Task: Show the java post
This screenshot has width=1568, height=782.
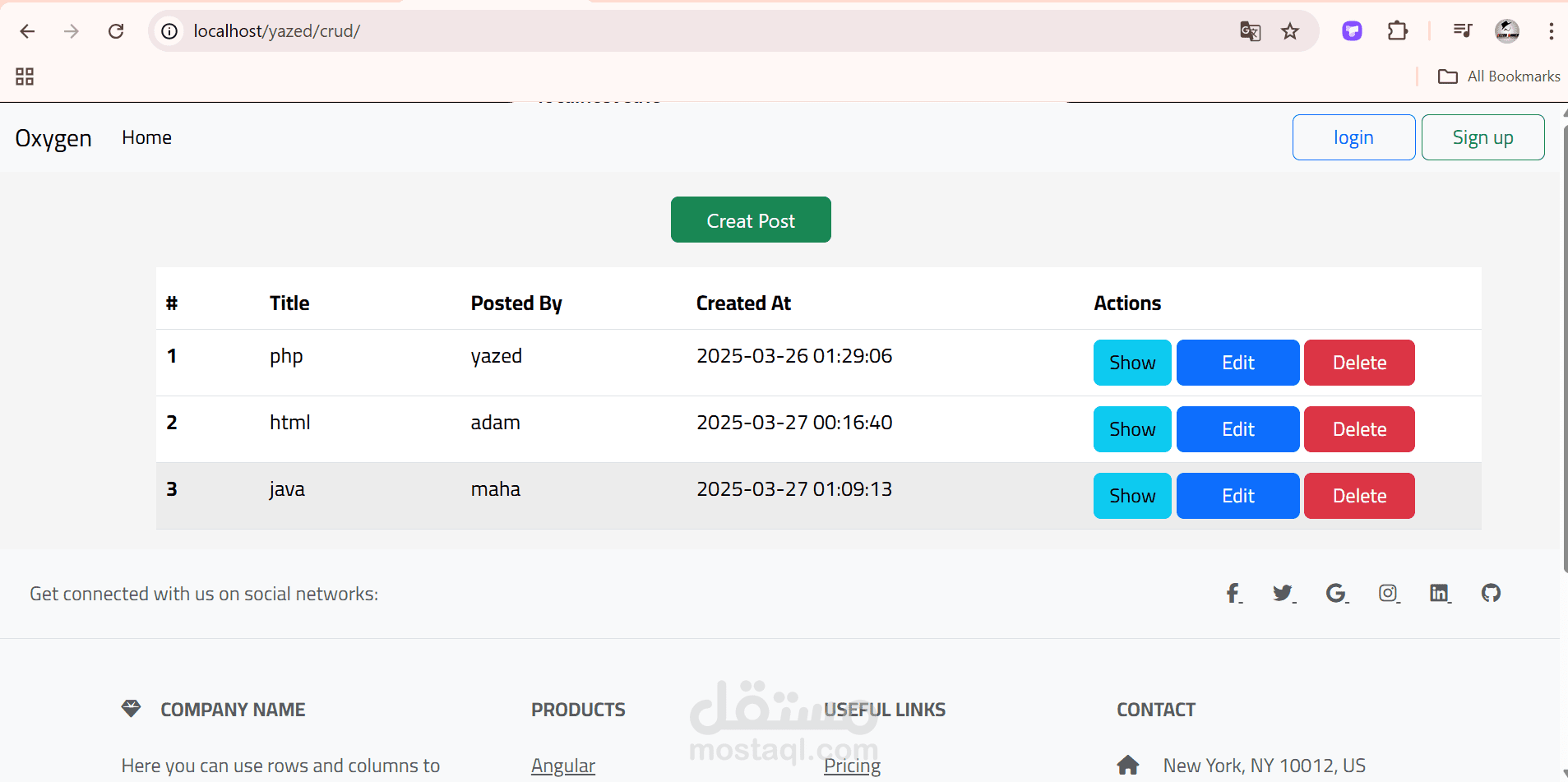Action: pyautogui.click(x=1132, y=496)
